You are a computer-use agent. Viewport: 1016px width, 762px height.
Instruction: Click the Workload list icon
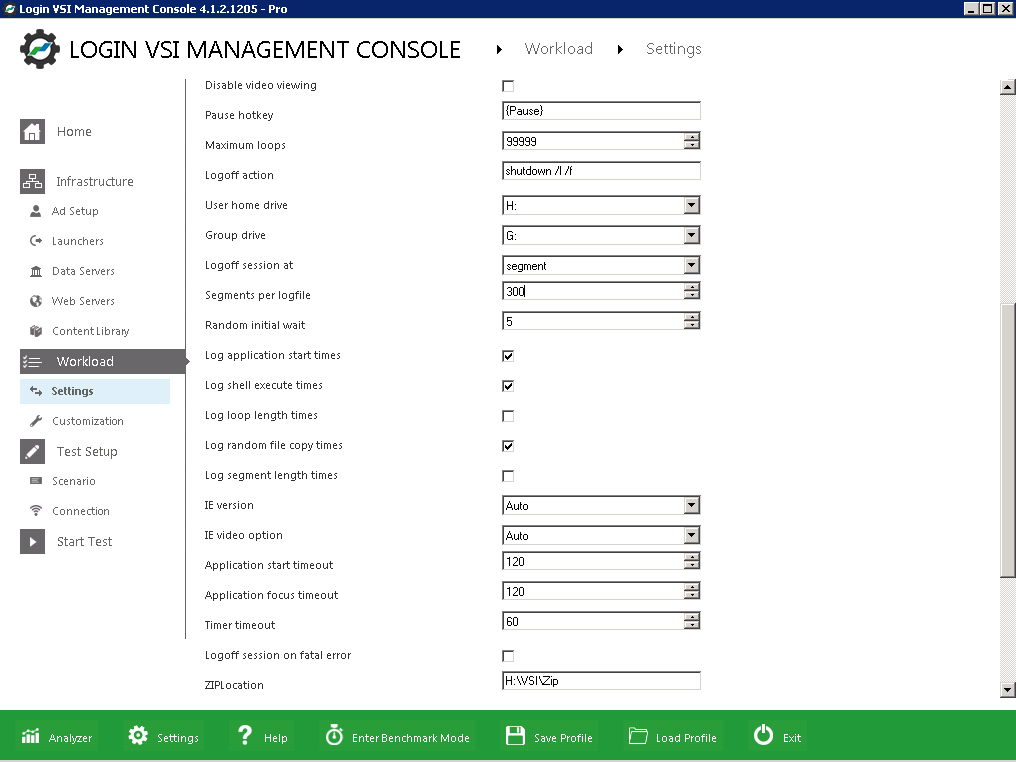pos(32,362)
